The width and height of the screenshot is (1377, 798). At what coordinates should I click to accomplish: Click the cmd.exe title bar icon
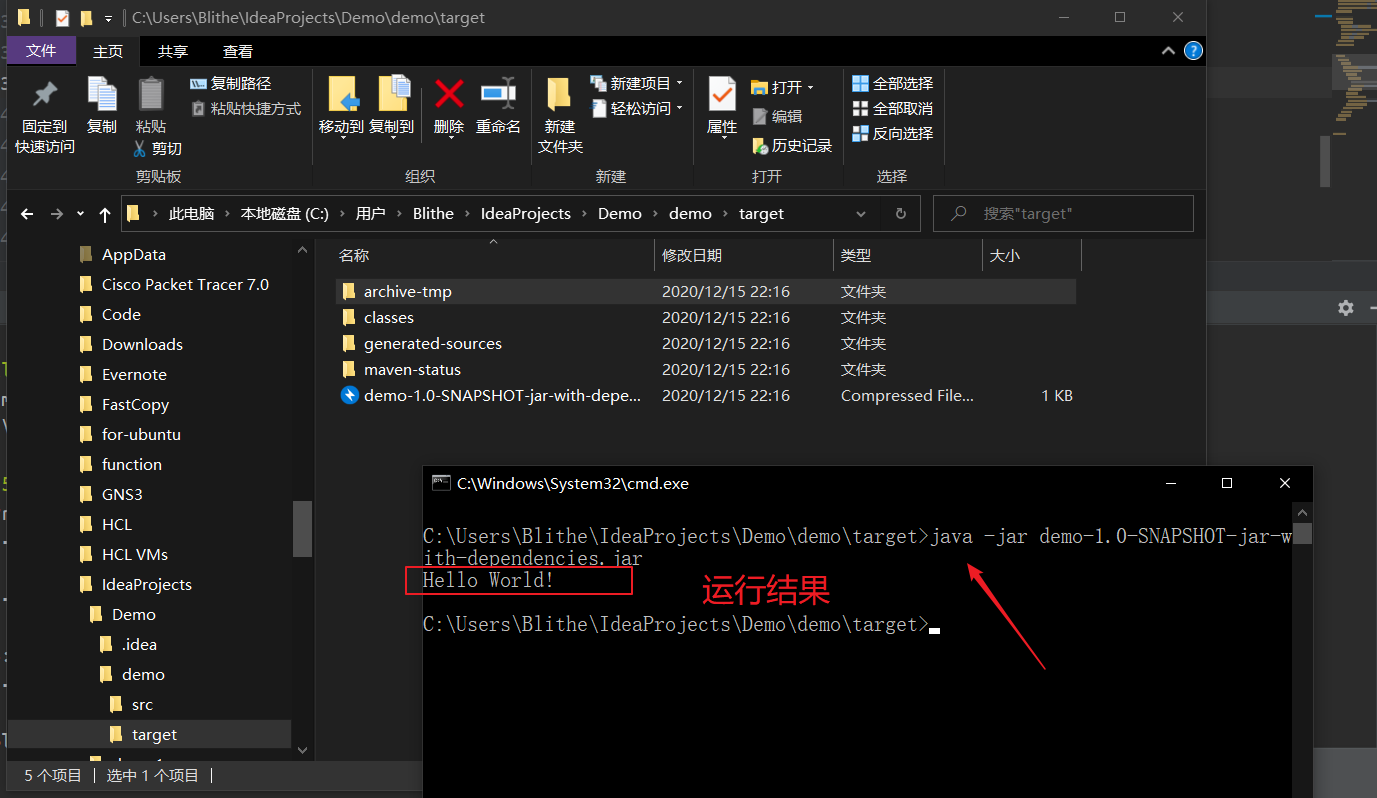click(x=441, y=483)
